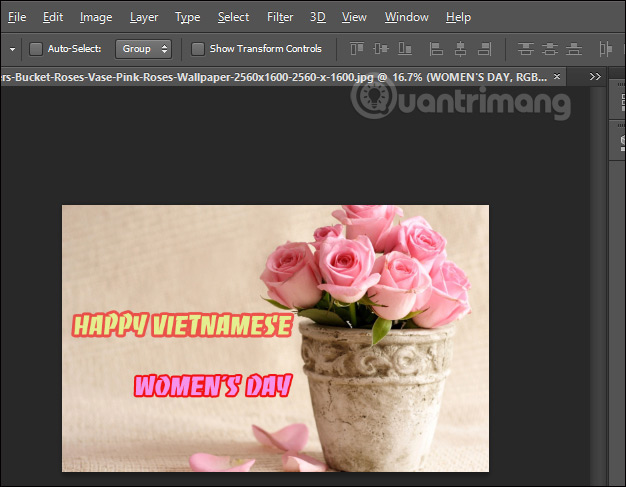Open the Select menu
The height and width of the screenshot is (487, 626).
click(233, 17)
